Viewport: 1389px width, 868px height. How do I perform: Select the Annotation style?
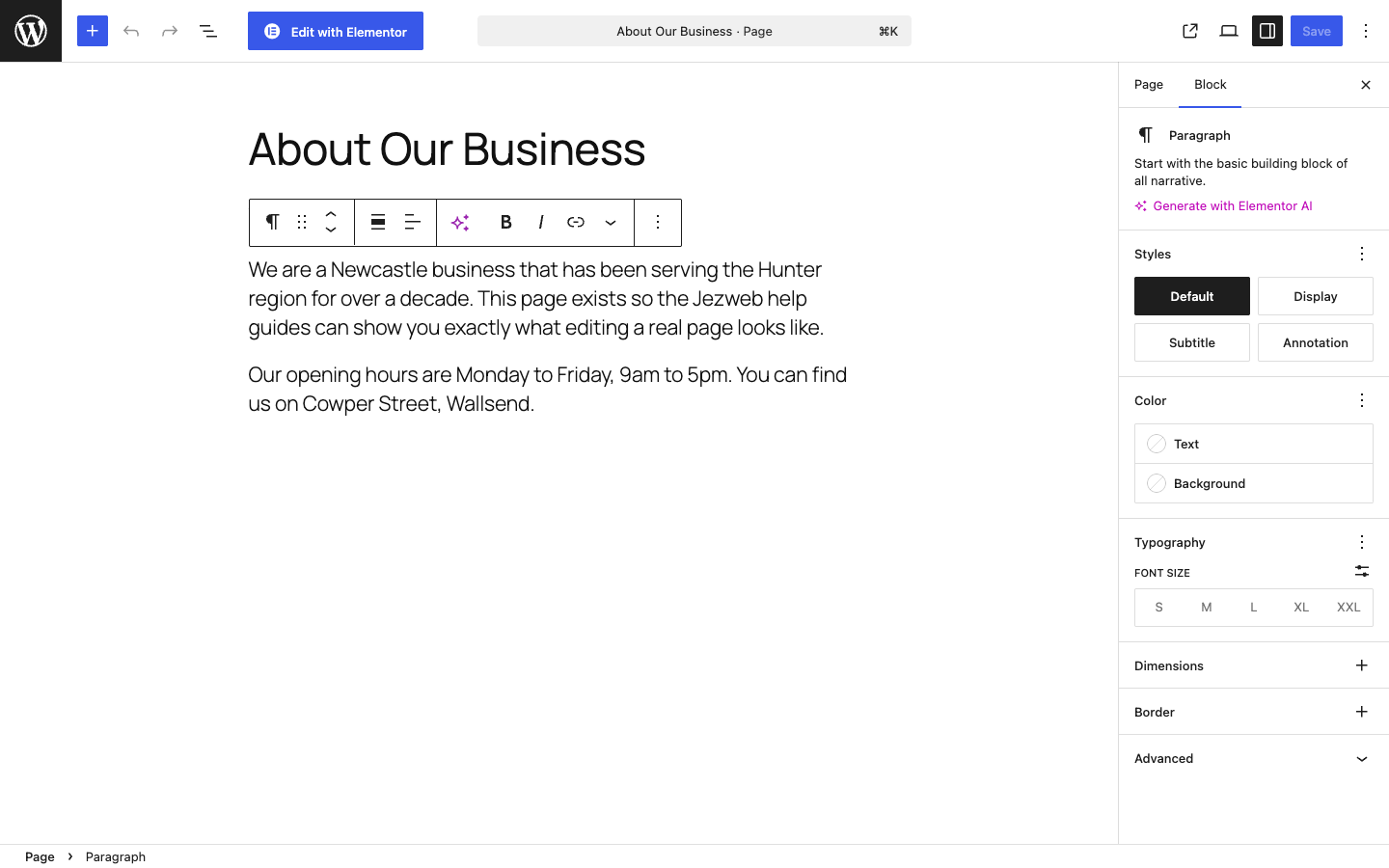(1316, 342)
